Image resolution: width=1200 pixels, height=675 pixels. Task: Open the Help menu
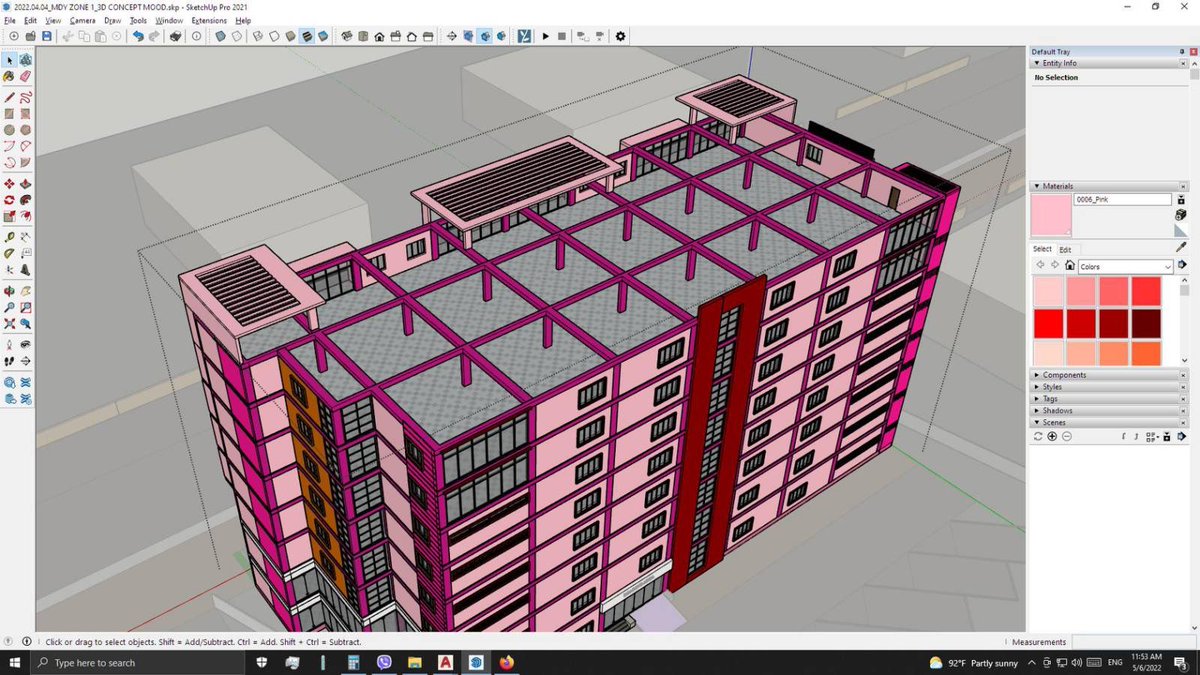(243, 20)
